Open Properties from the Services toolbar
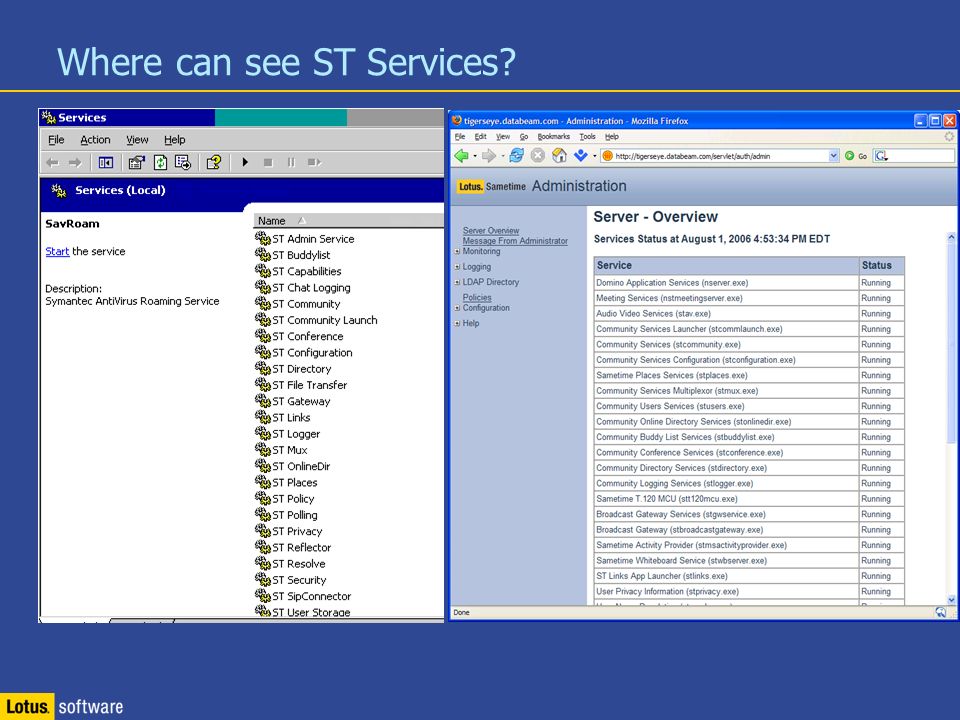The image size is (960, 720). coord(137,162)
